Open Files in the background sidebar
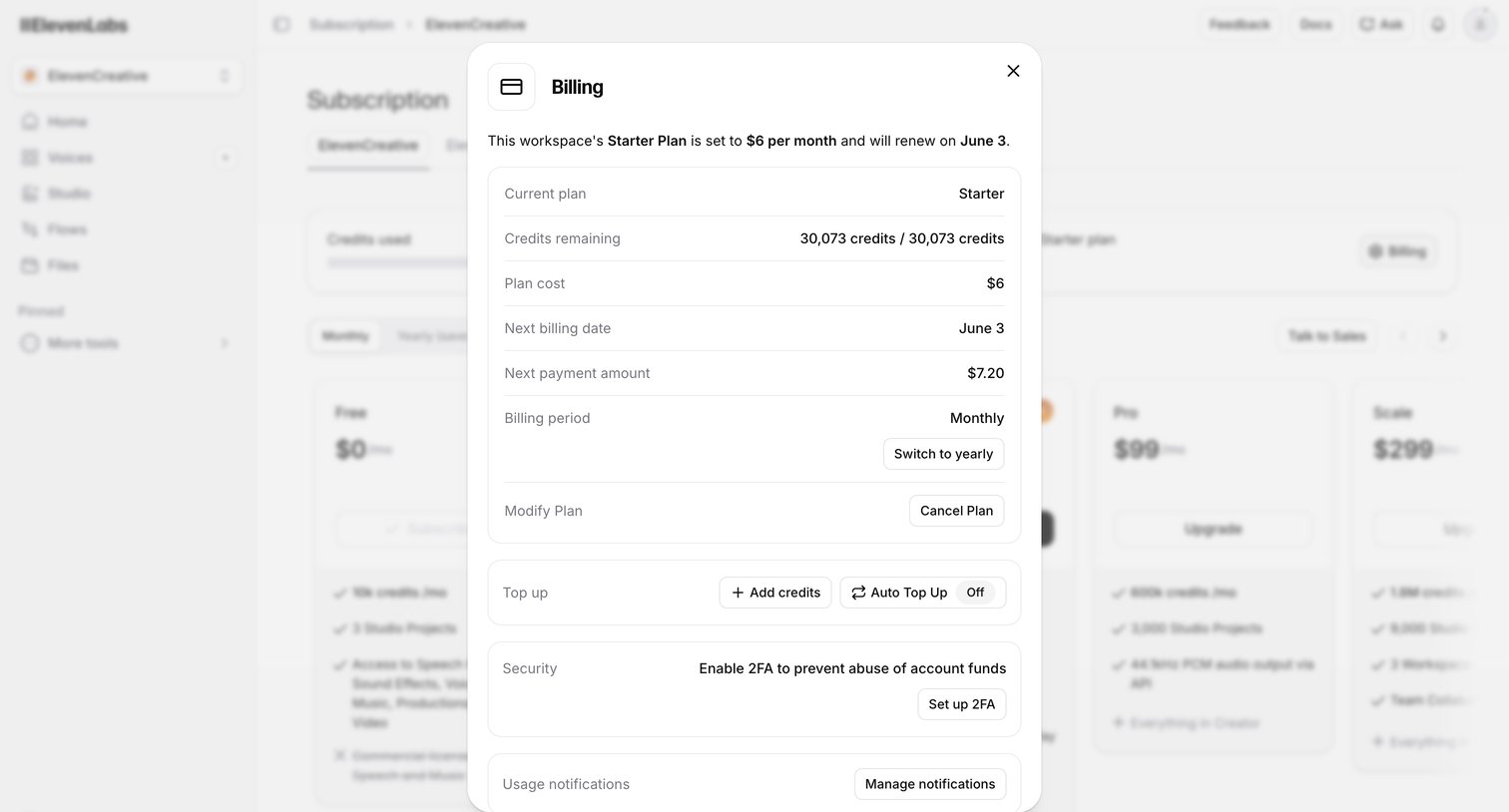The width and height of the screenshot is (1509, 812). pos(63,265)
